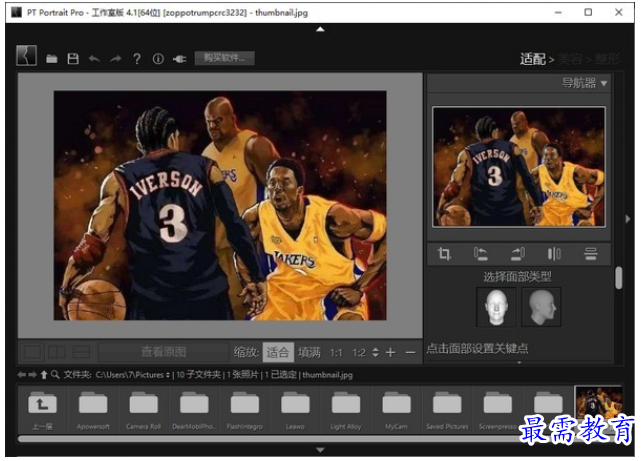Screen dimensions: 643x461
Task: Go back in file browser
Action: pyautogui.click(x=21, y=374)
